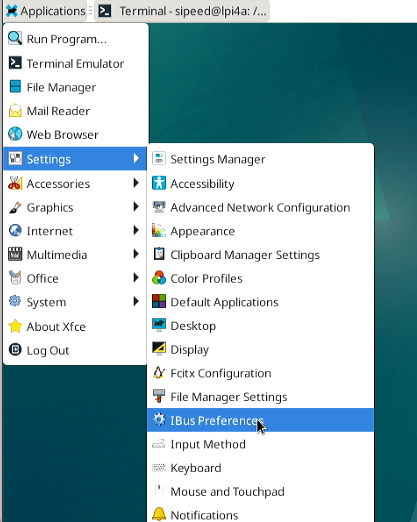Choose Log Out from Applications menu
This screenshot has width=417, height=522.
click(x=75, y=350)
